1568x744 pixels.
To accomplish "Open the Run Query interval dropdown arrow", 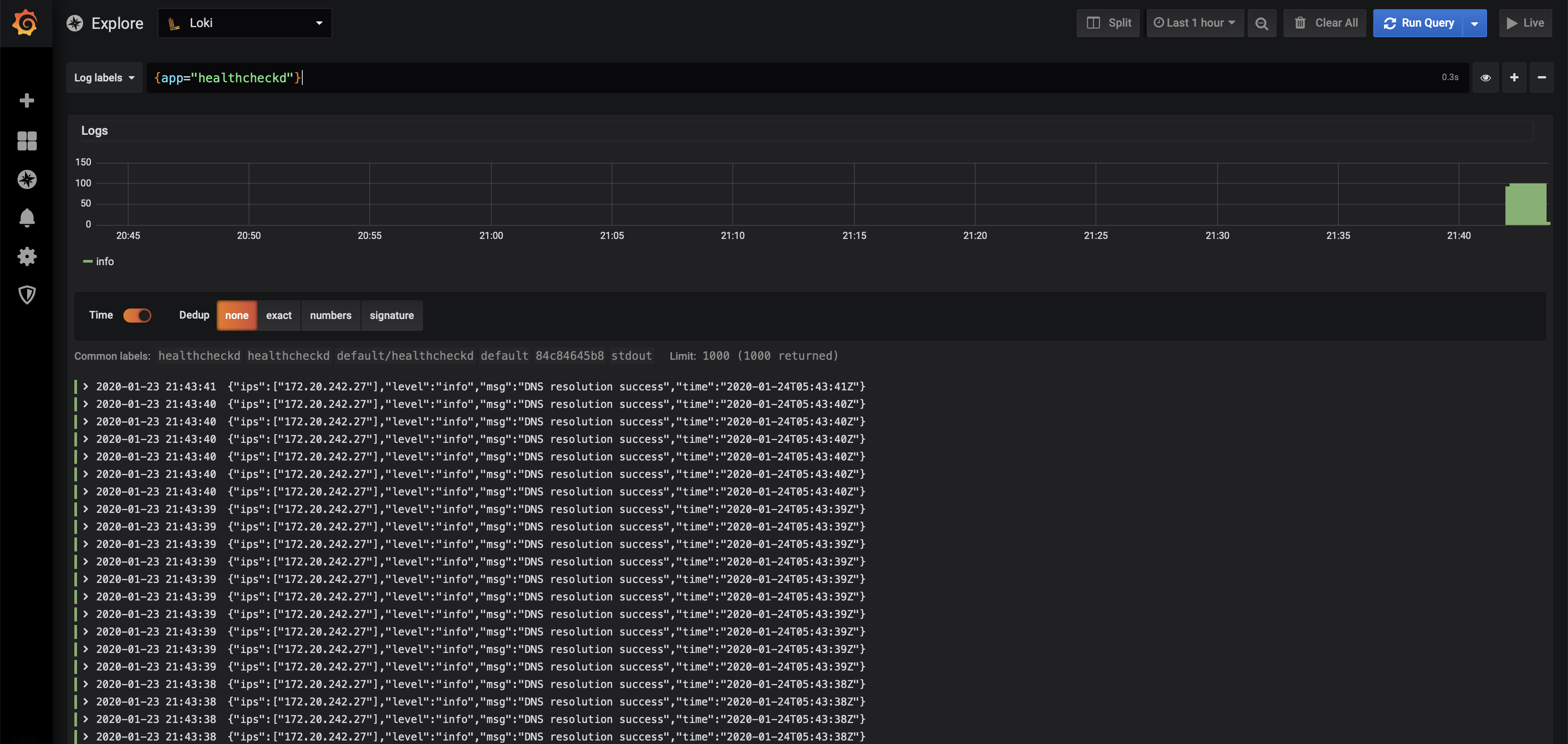I will tap(1474, 23).
